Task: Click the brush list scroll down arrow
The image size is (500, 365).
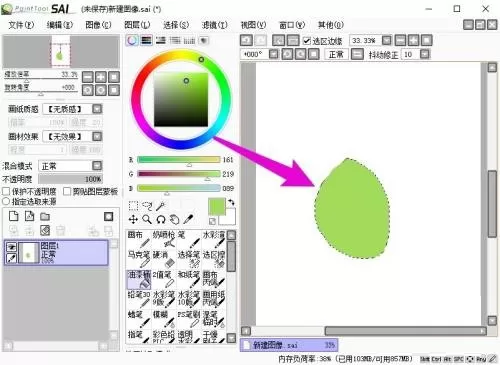Action: [231, 338]
